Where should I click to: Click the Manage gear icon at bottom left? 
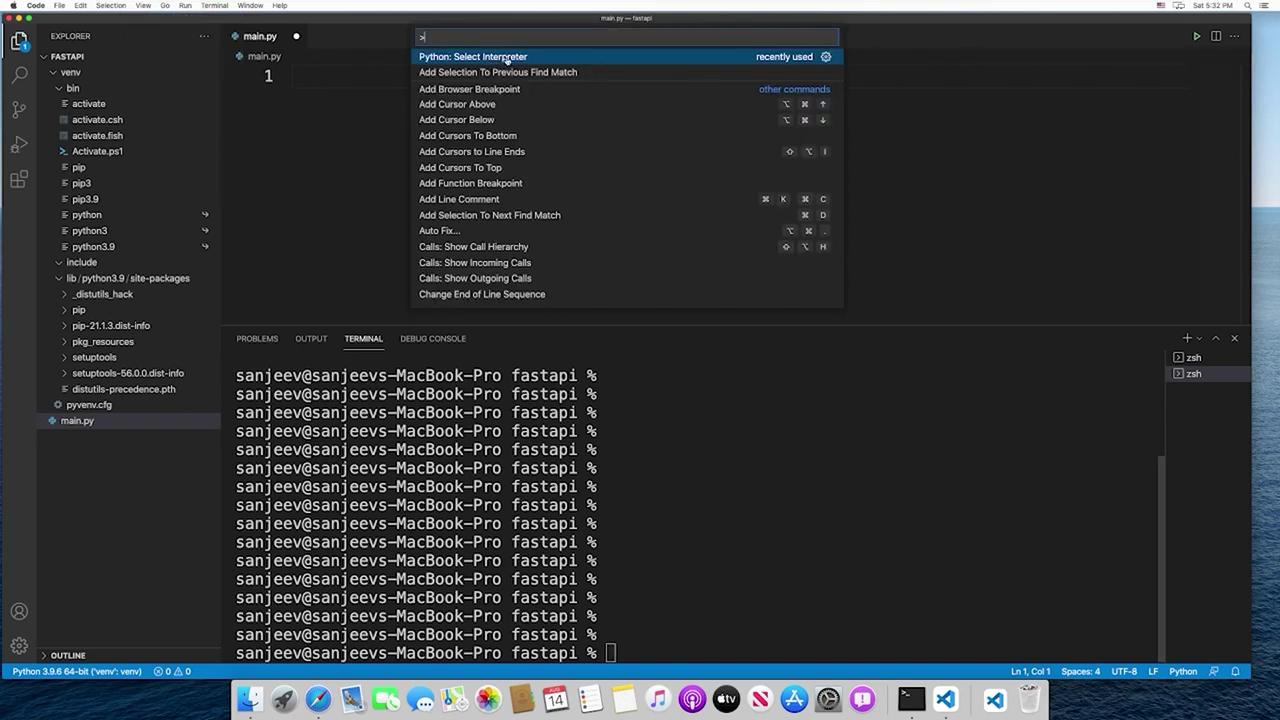coord(19,646)
